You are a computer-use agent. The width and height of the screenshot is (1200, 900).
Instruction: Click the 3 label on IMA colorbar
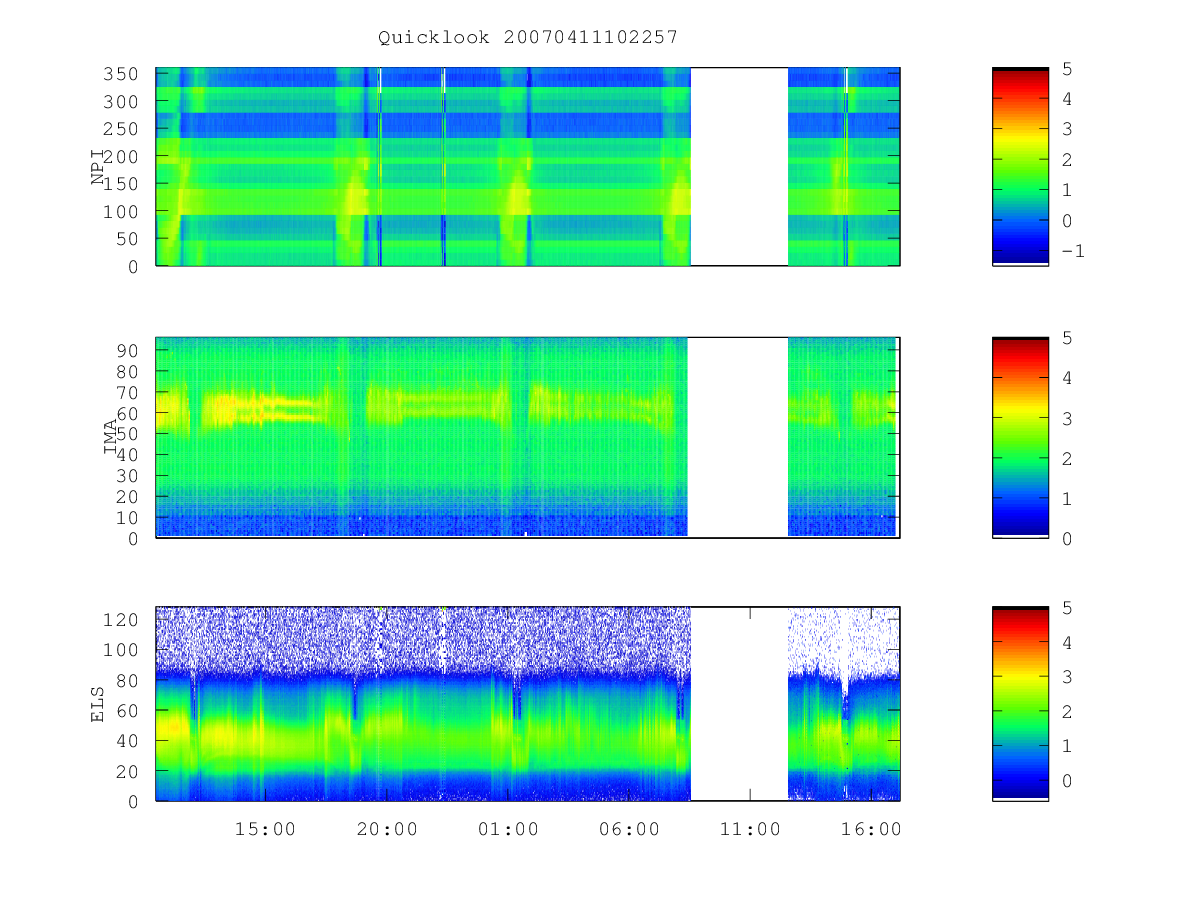tap(1067, 419)
